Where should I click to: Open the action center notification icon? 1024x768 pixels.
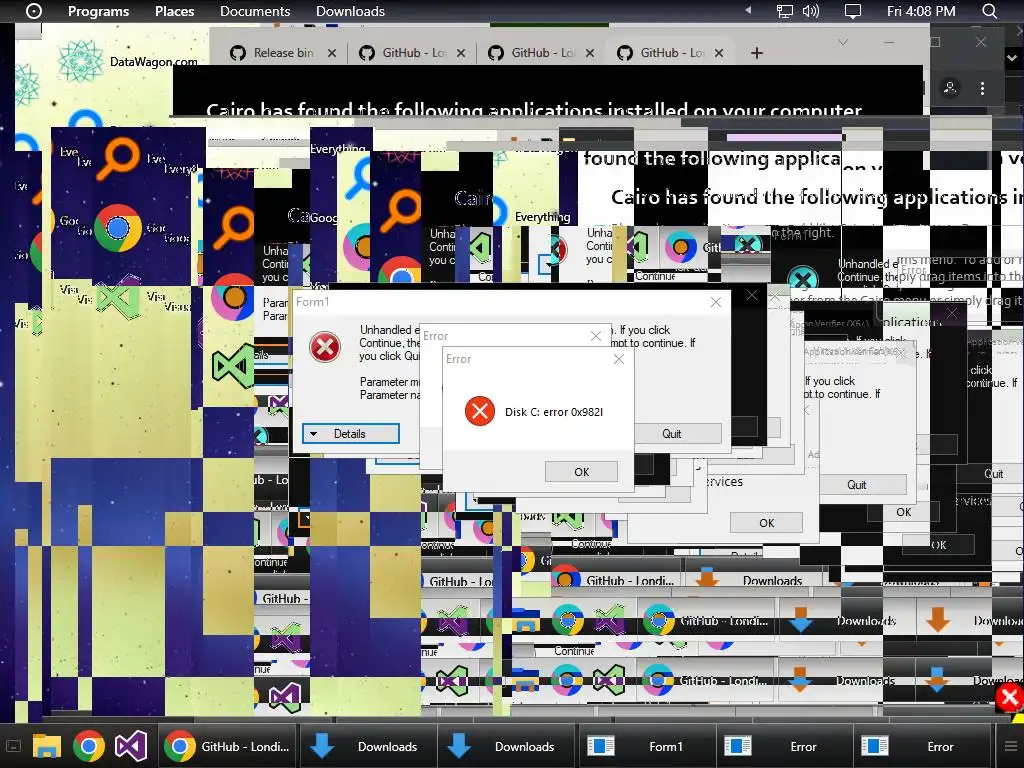click(x=853, y=11)
